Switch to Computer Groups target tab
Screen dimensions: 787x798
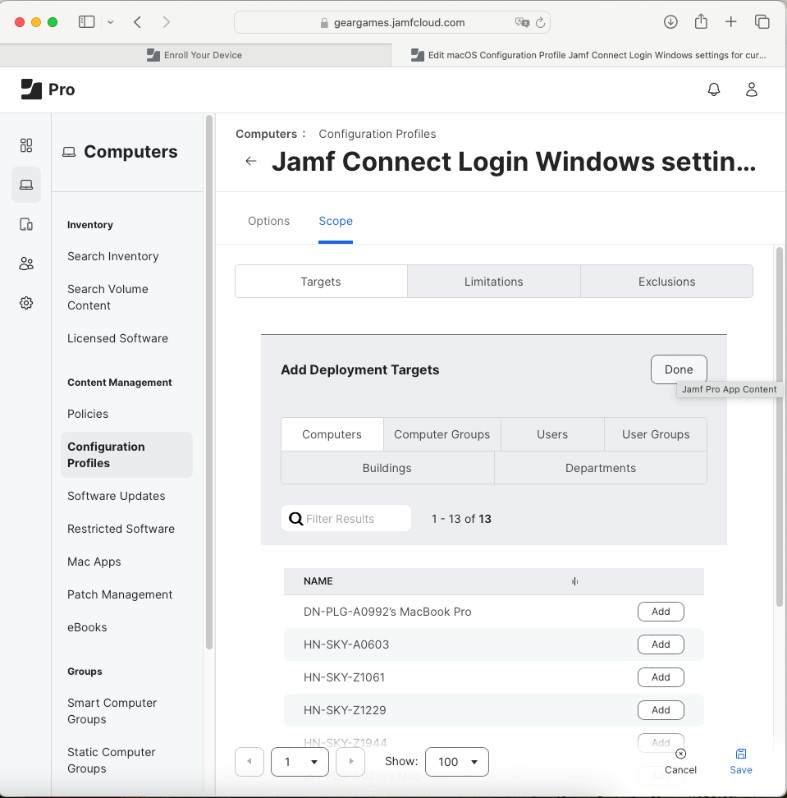click(x=442, y=435)
